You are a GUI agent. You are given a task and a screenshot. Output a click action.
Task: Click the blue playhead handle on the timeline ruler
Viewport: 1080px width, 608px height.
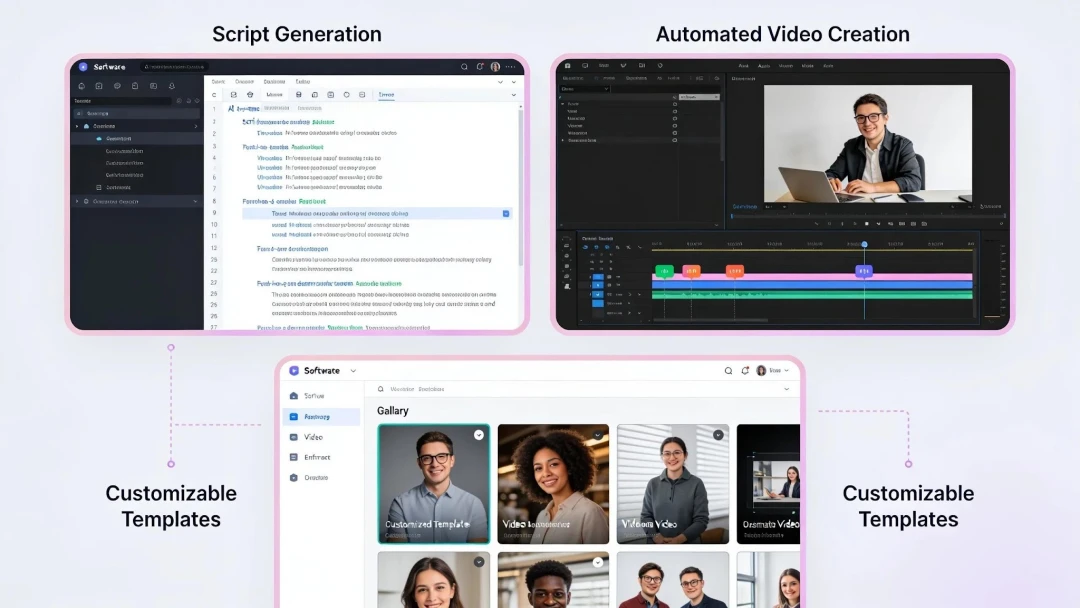(864, 244)
